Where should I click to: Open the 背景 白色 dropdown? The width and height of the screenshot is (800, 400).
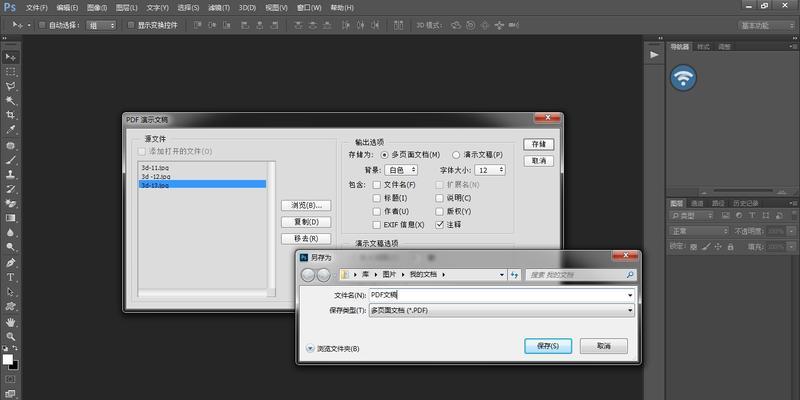[401, 170]
